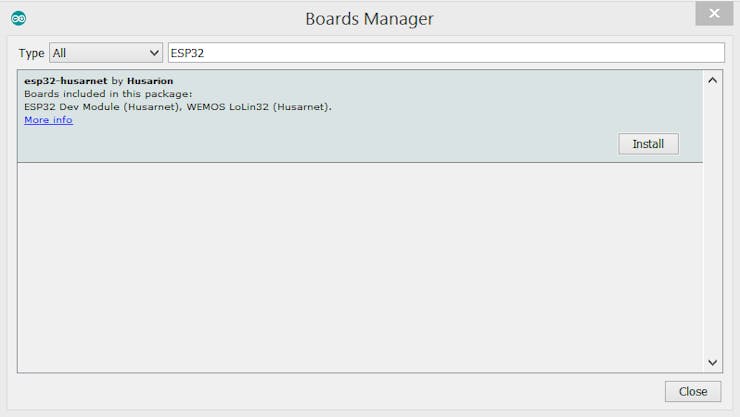Click the Type combo box chevron arrow
740x417 pixels.
[x=154, y=53]
